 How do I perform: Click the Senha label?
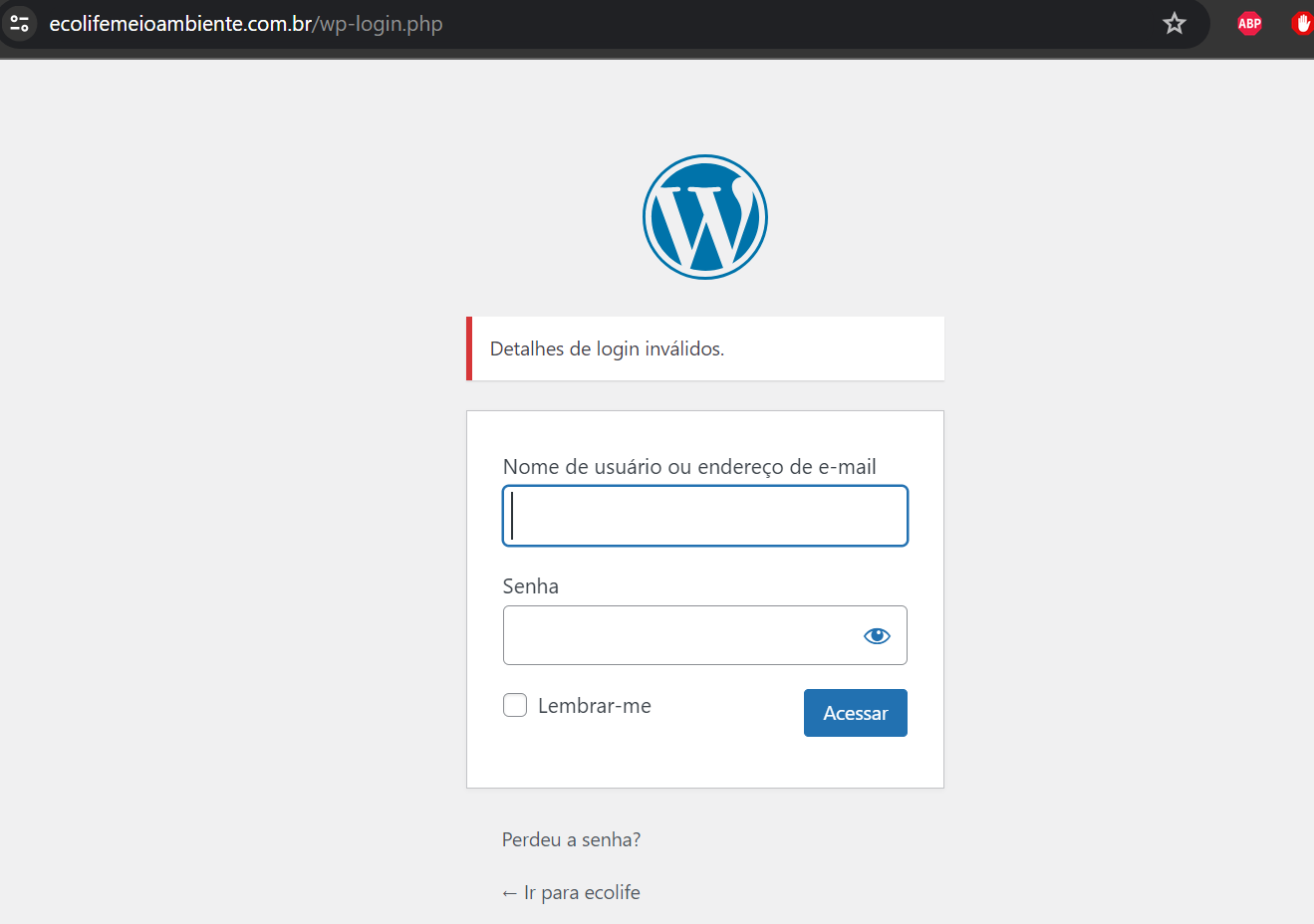click(530, 586)
